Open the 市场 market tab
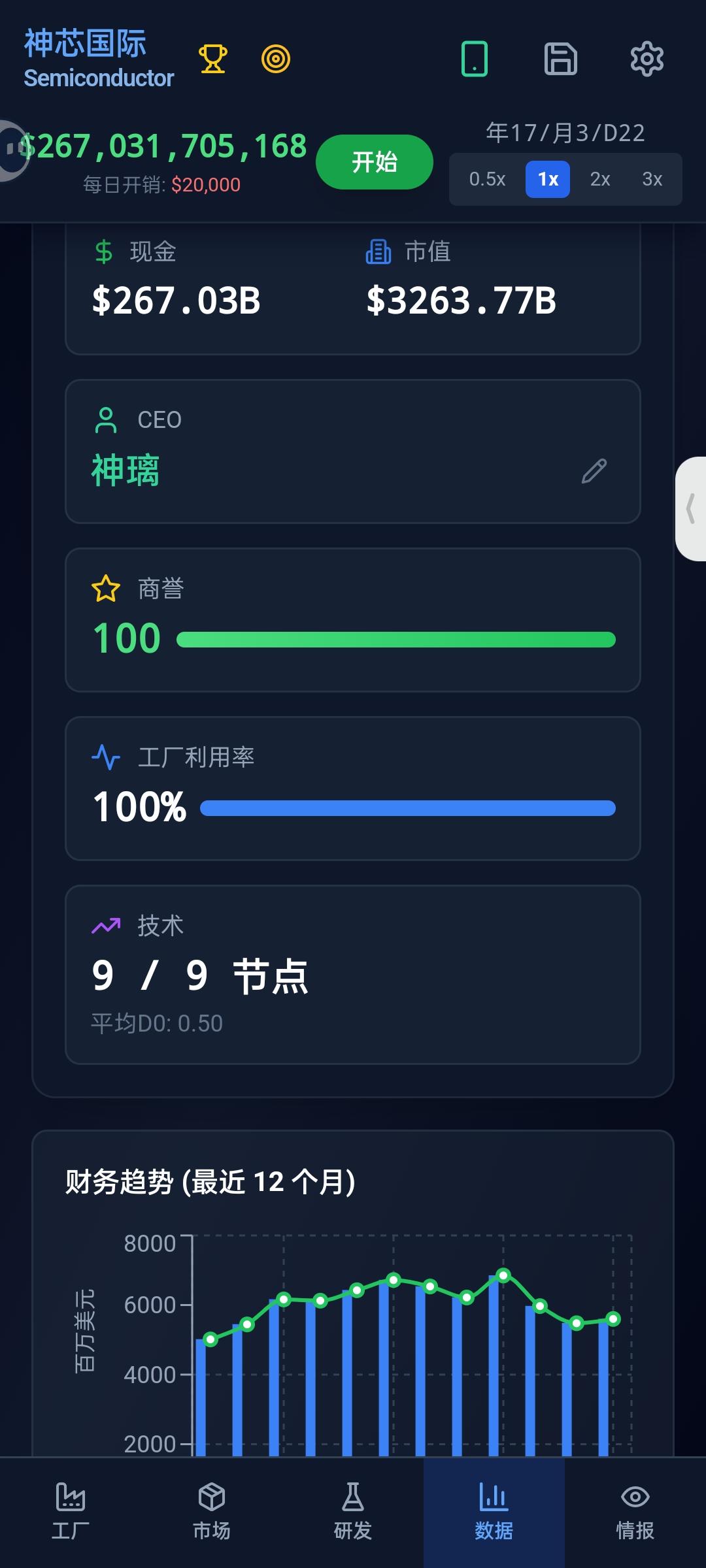Screen dimensions: 706x1568 coord(212,1512)
